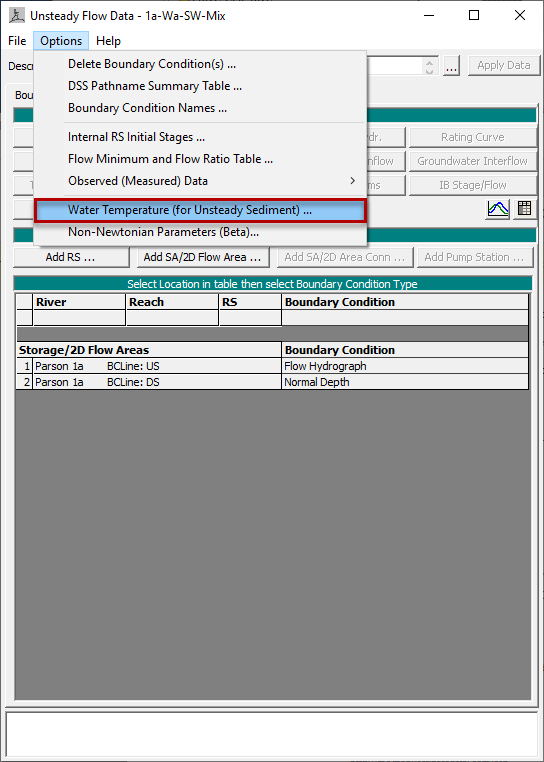
Task: Click the RS column header
Action: 250,302
